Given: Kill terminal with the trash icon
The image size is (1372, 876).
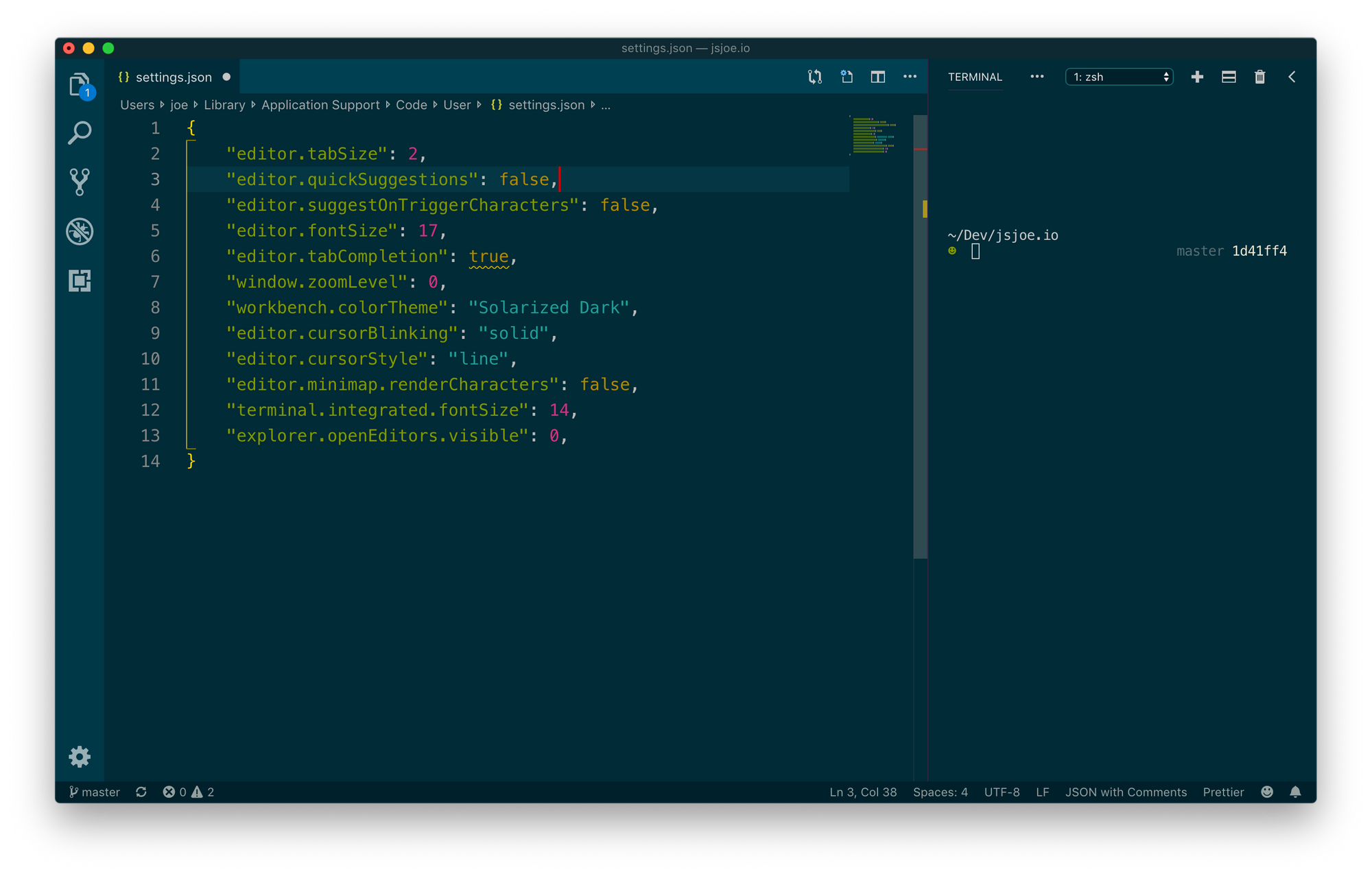Looking at the screenshot, I should (1259, 77).
